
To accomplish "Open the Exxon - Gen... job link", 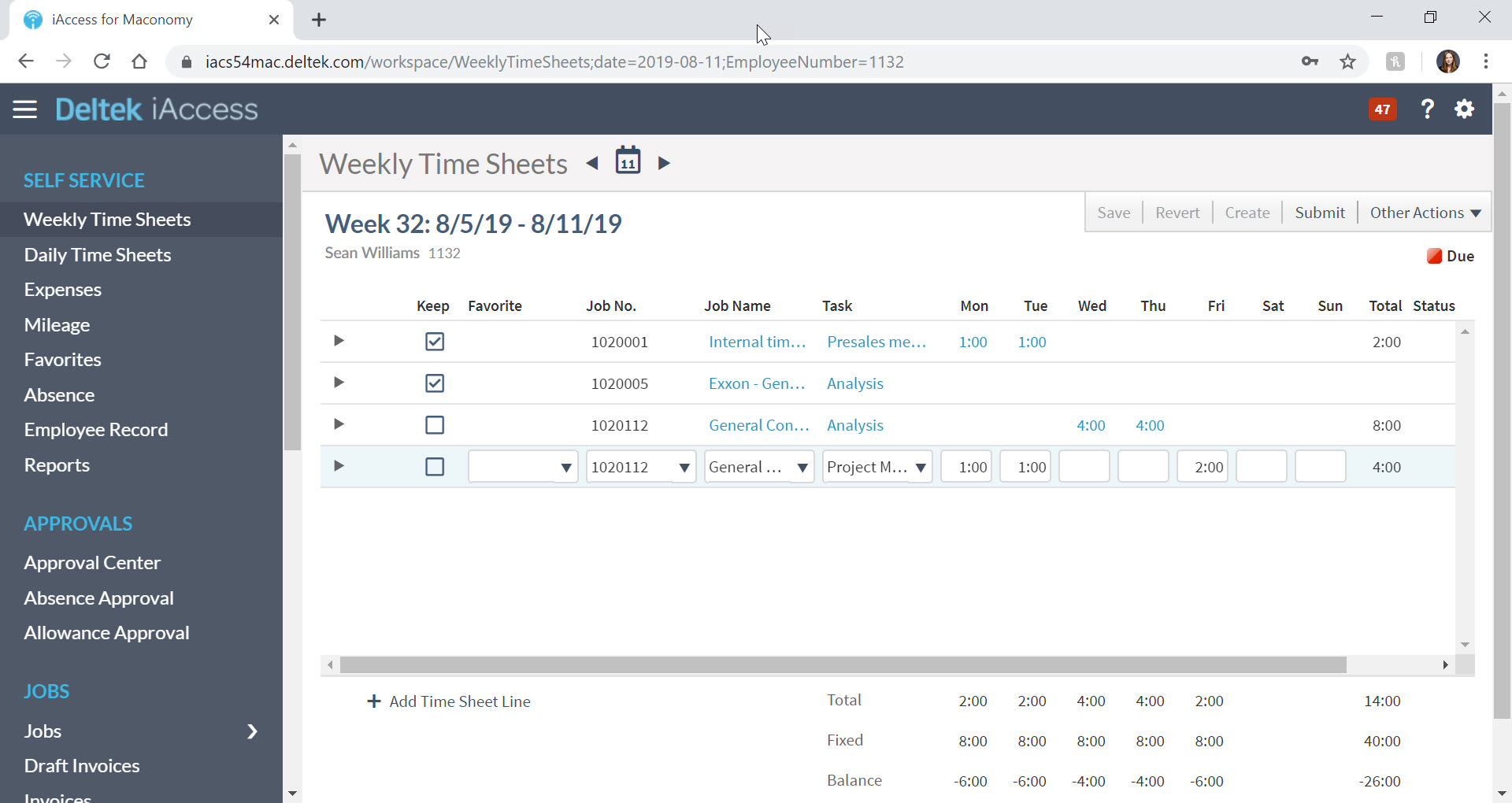I will (x=756, y=383).
